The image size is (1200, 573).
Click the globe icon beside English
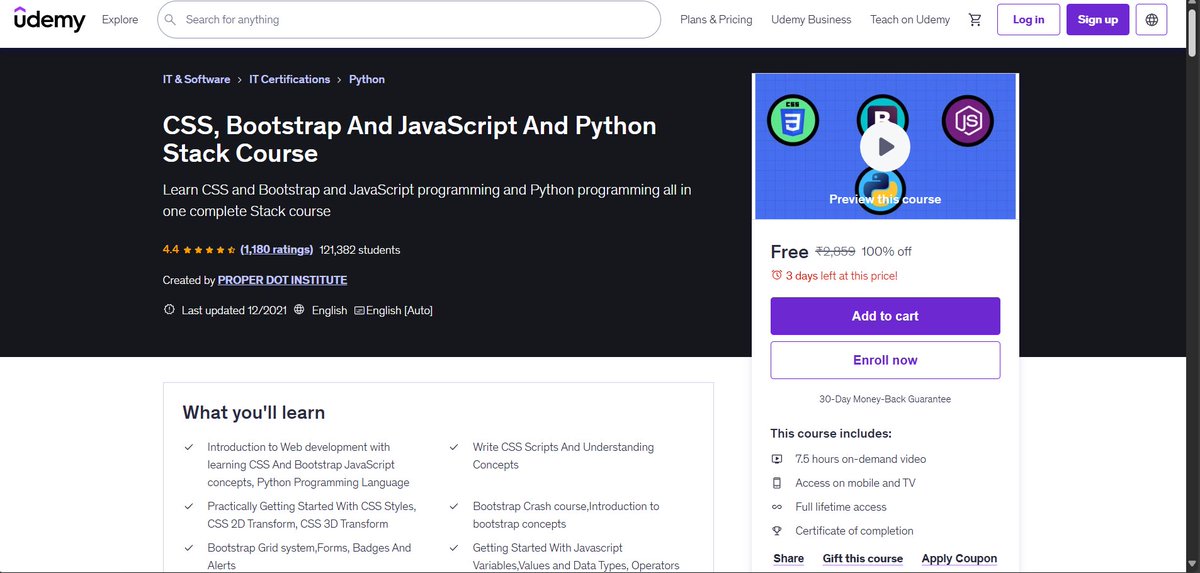pos(299,310)
